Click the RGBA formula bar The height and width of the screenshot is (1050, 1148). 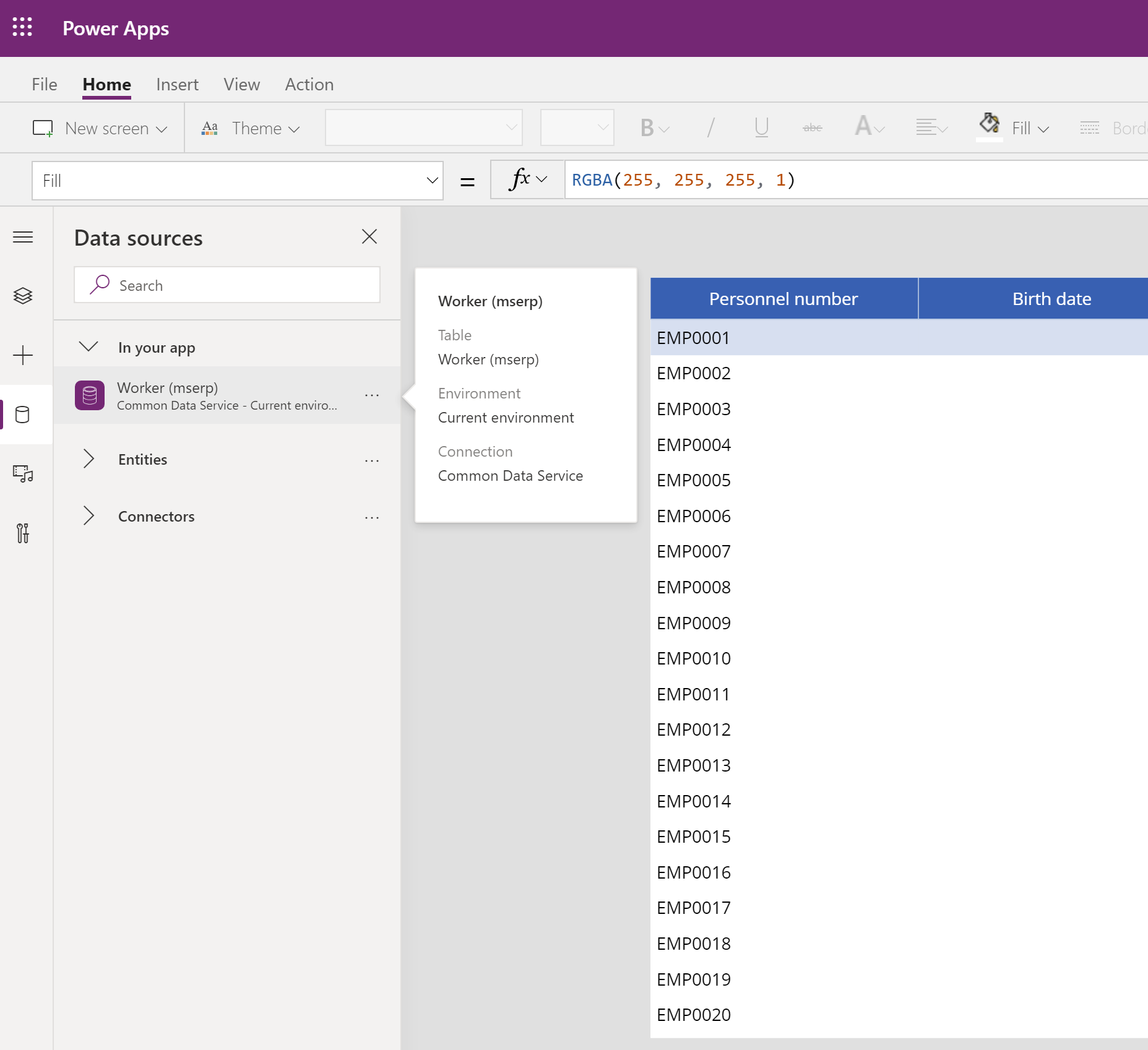857,180
